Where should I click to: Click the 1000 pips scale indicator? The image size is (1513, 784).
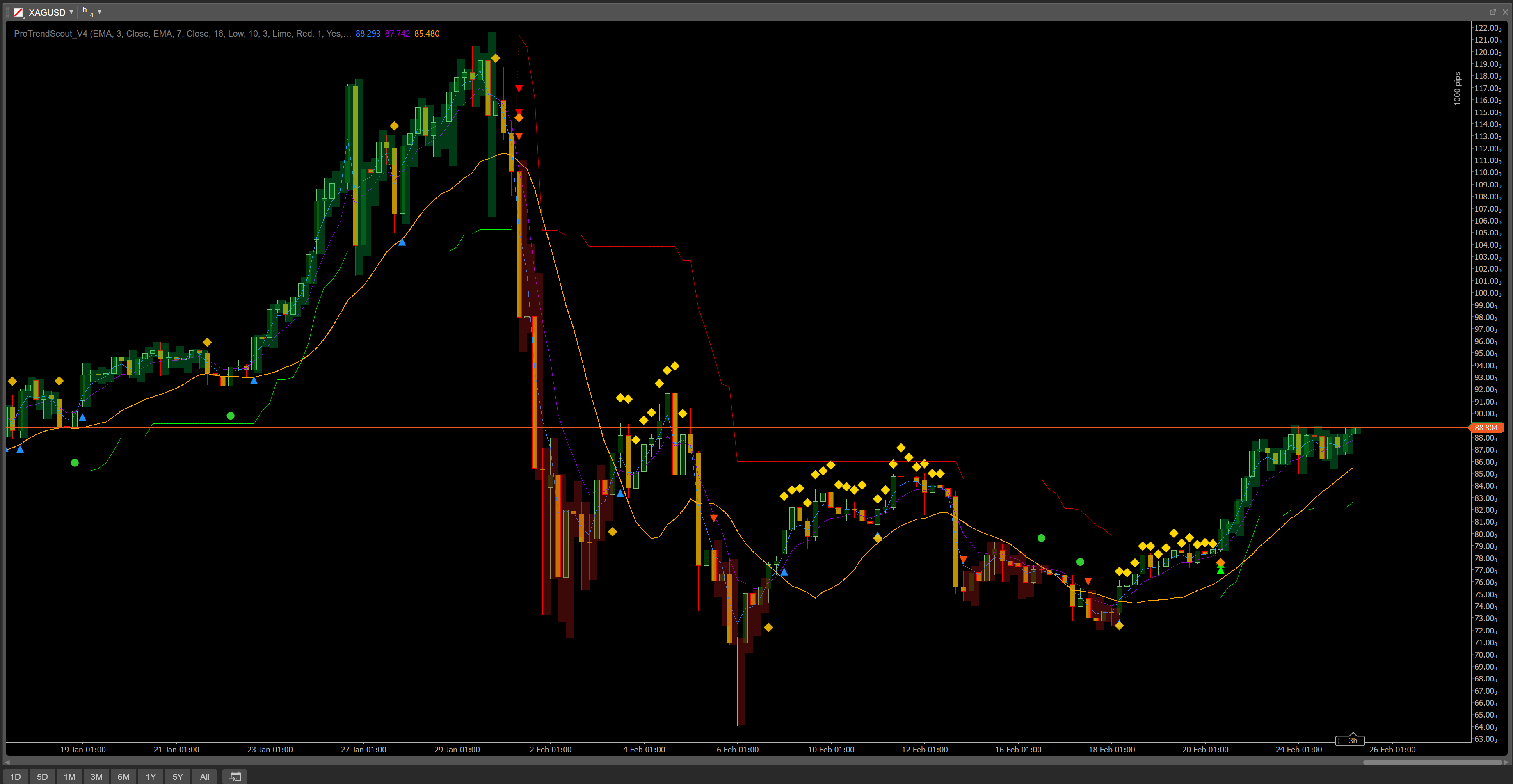tap(1457, 88)
